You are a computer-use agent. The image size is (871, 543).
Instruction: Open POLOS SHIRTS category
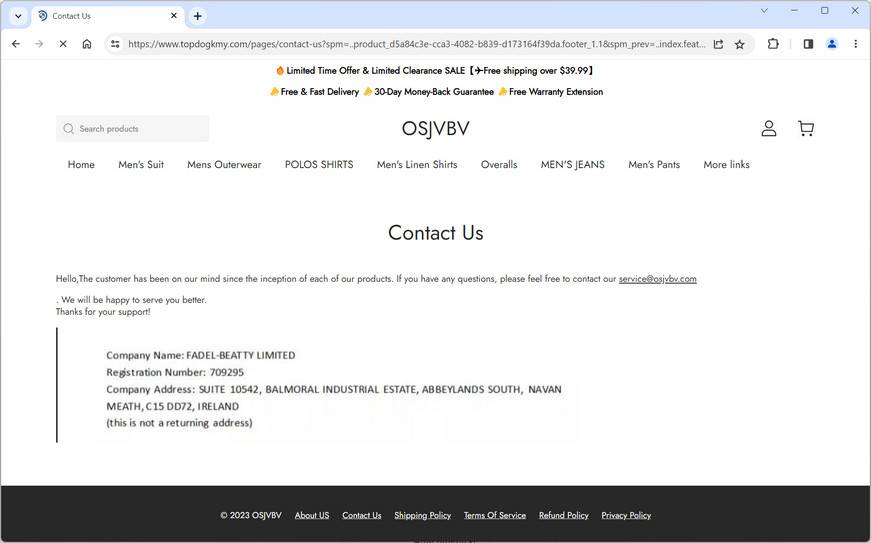[319, 164]
